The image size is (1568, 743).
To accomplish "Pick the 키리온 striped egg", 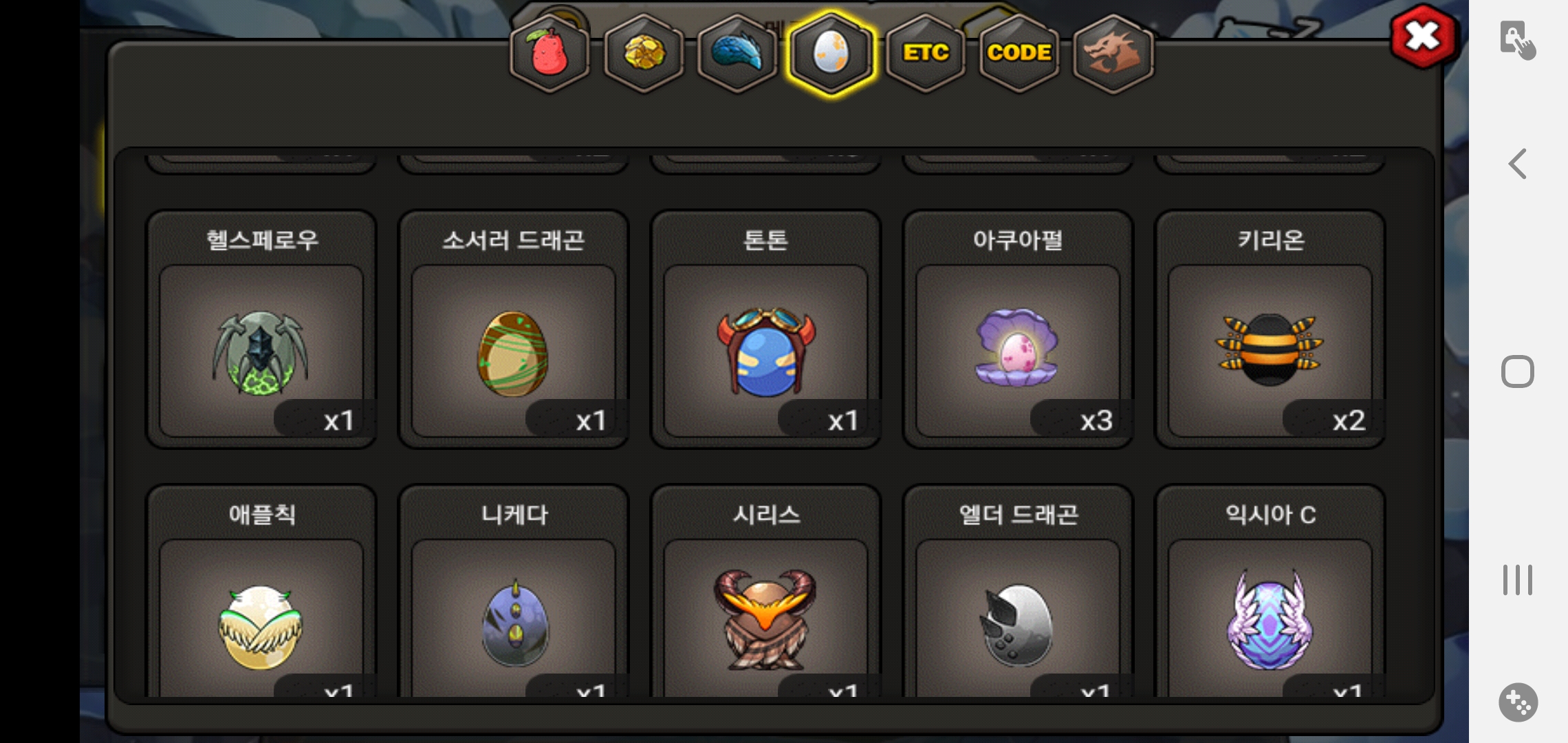I will pos(1270,330).
